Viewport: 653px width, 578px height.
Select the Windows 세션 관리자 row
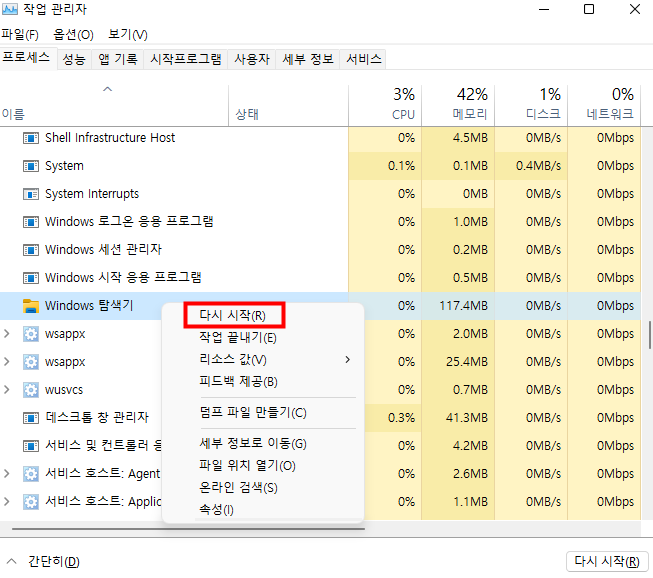(x=320, y=249)
